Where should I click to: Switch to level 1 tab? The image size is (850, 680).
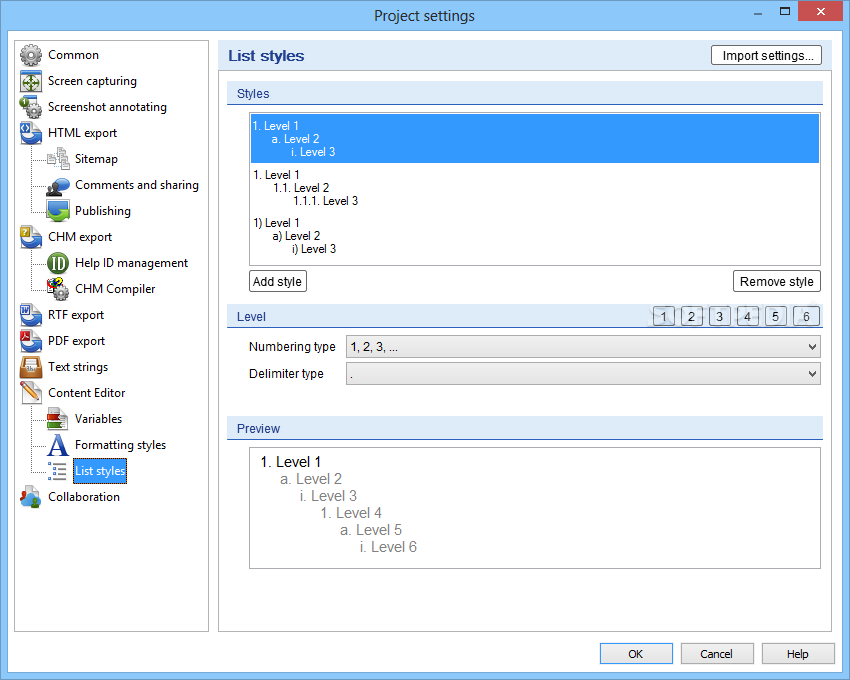click(x=663, y=317)
